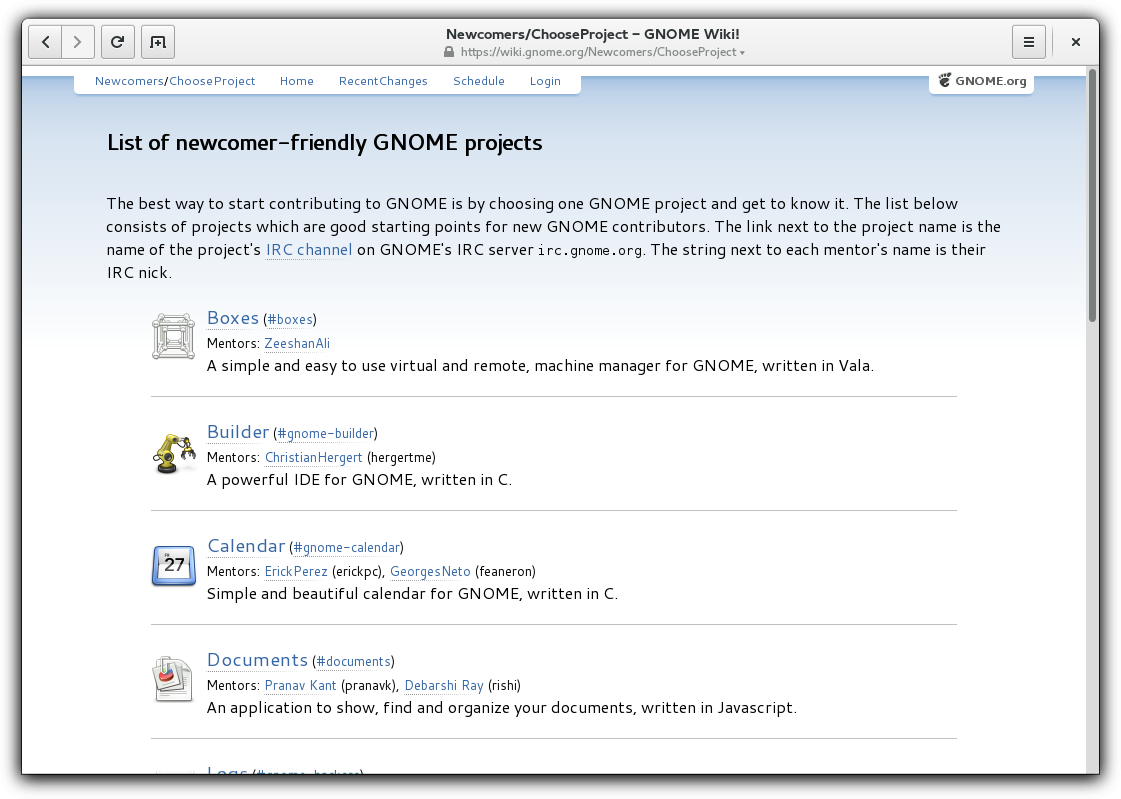Image resolution: width=1121 pixels, height=799 pixels.
Task: Click the "A powerful IDE for GNOME" description
Action: pos(360,480)
